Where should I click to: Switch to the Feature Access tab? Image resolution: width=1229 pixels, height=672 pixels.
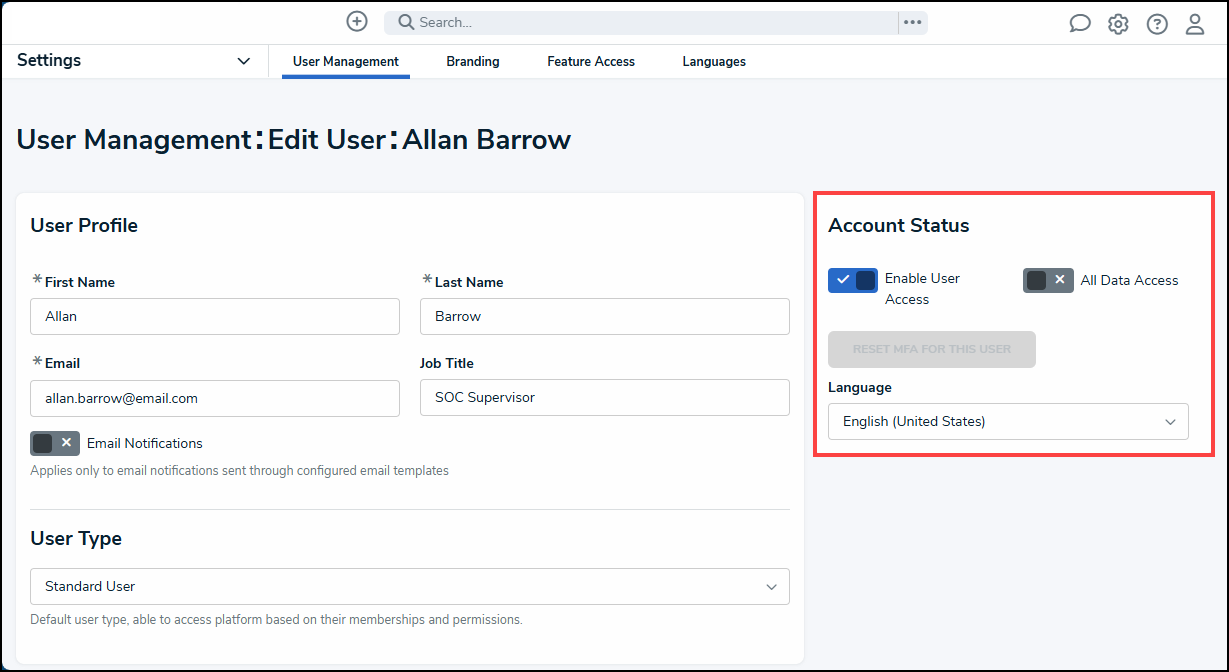[591, 62]
